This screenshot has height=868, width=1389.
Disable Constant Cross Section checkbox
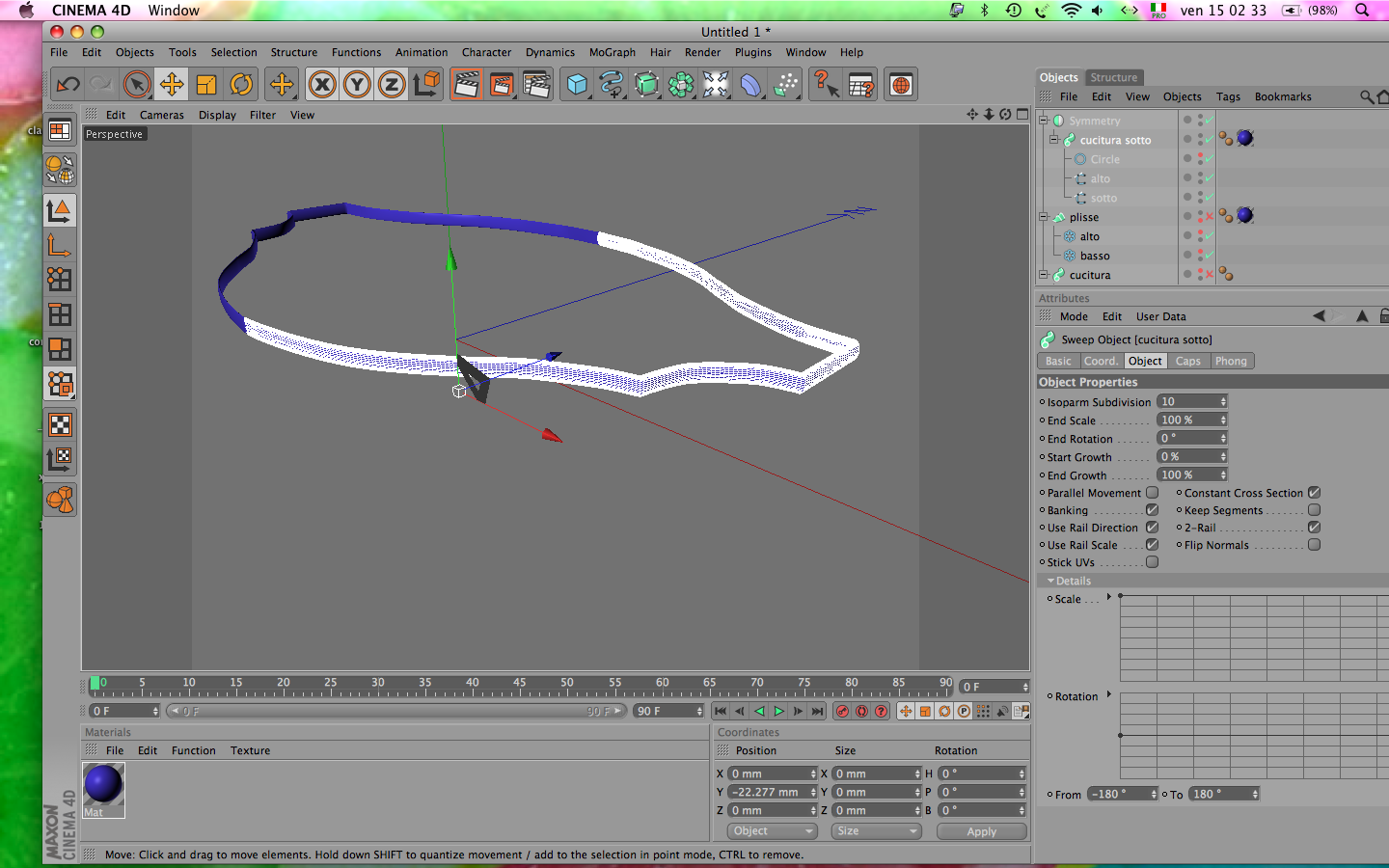tap(1314, 493)
